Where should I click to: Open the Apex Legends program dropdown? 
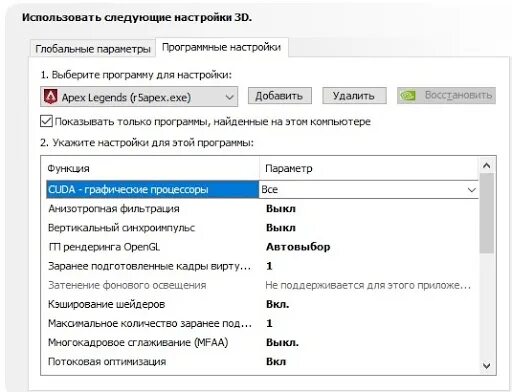click(139, 97)
